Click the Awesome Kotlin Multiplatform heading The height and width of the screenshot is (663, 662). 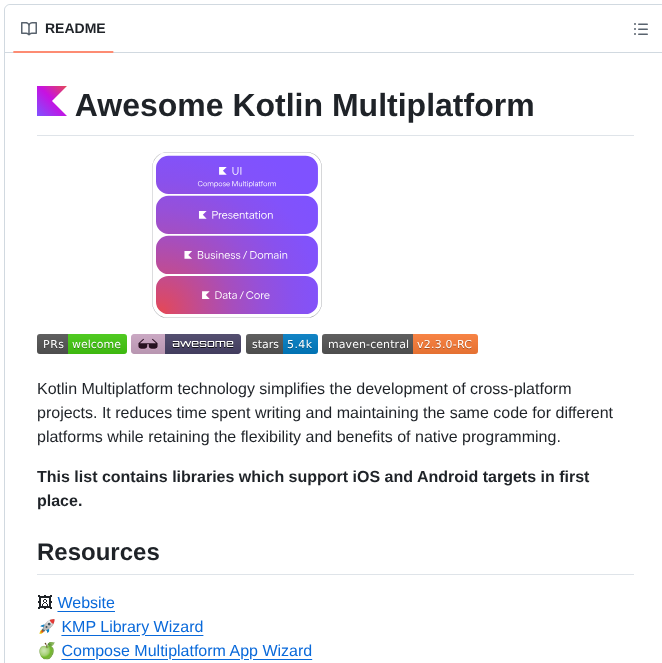(304, 105)
